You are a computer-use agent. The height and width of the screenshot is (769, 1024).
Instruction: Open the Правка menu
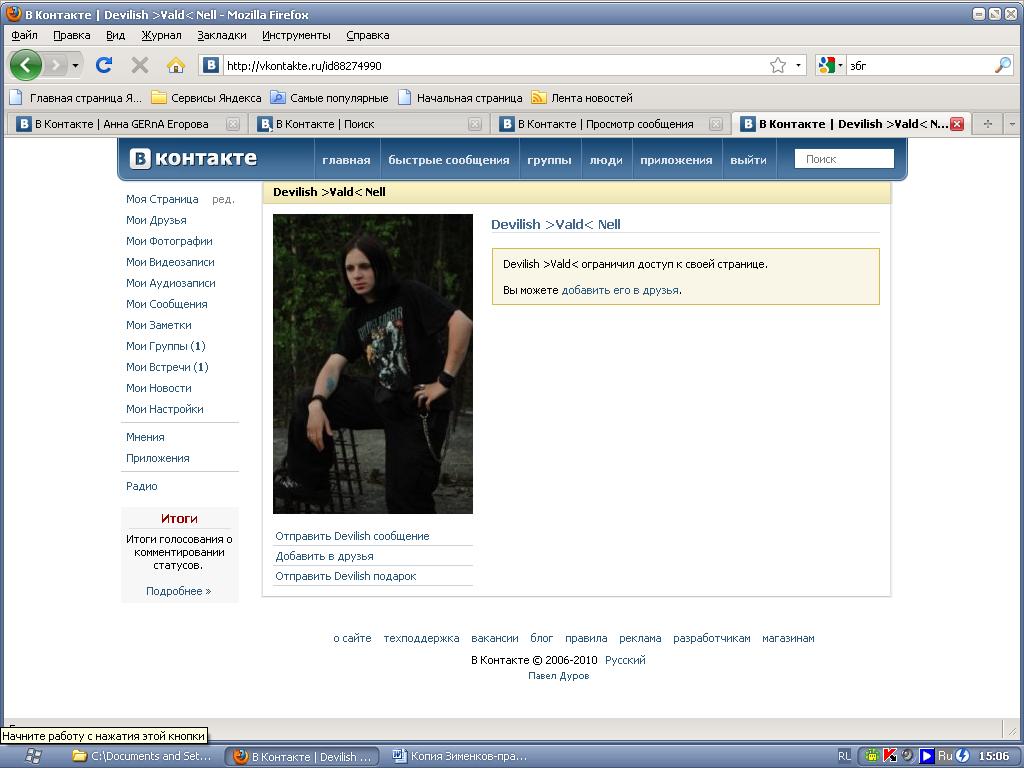(72, 35)
